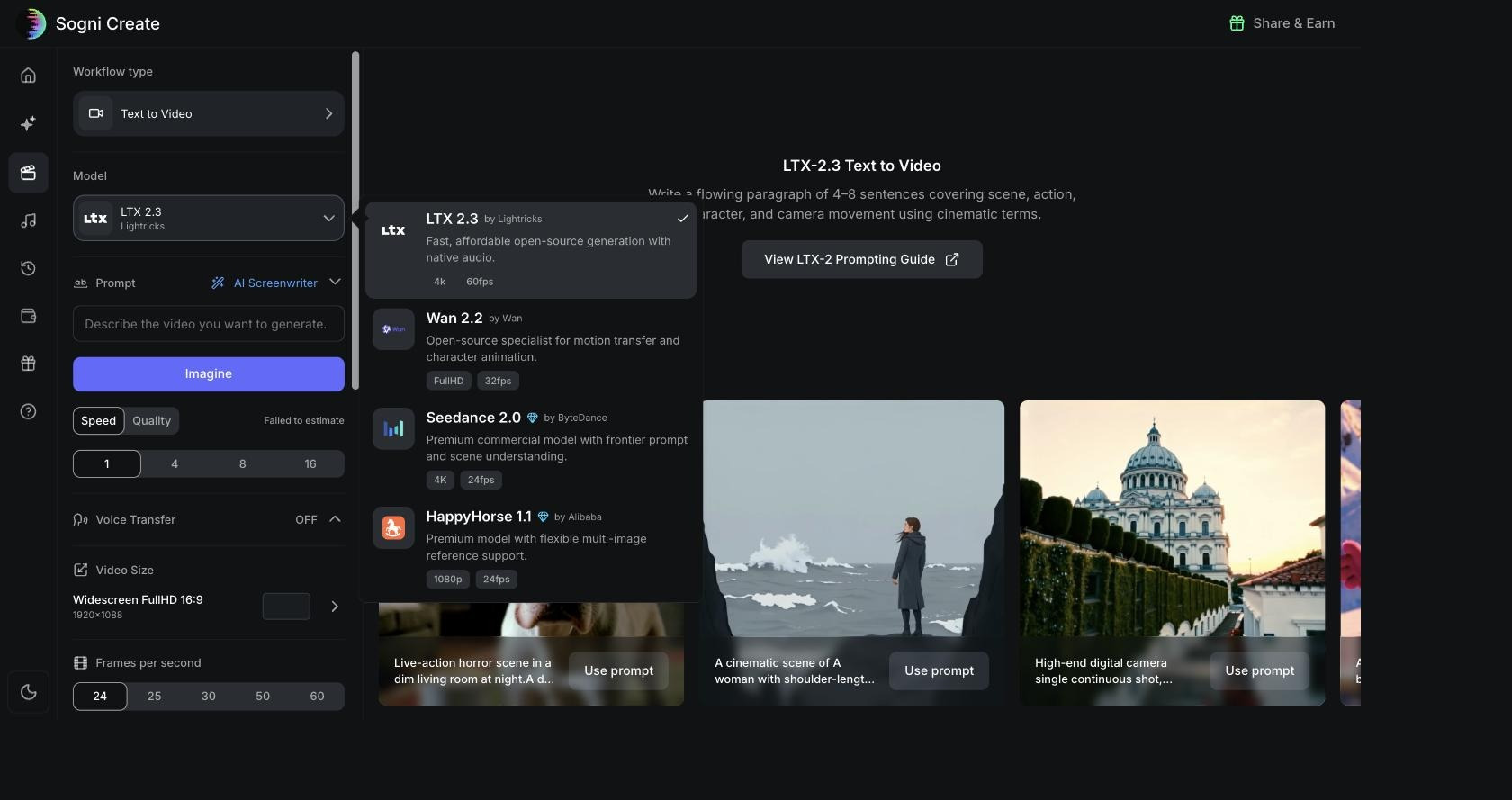1512x800 pixels.
Task: Open the Text to Video workflow selector
Action: pos(209,113)
